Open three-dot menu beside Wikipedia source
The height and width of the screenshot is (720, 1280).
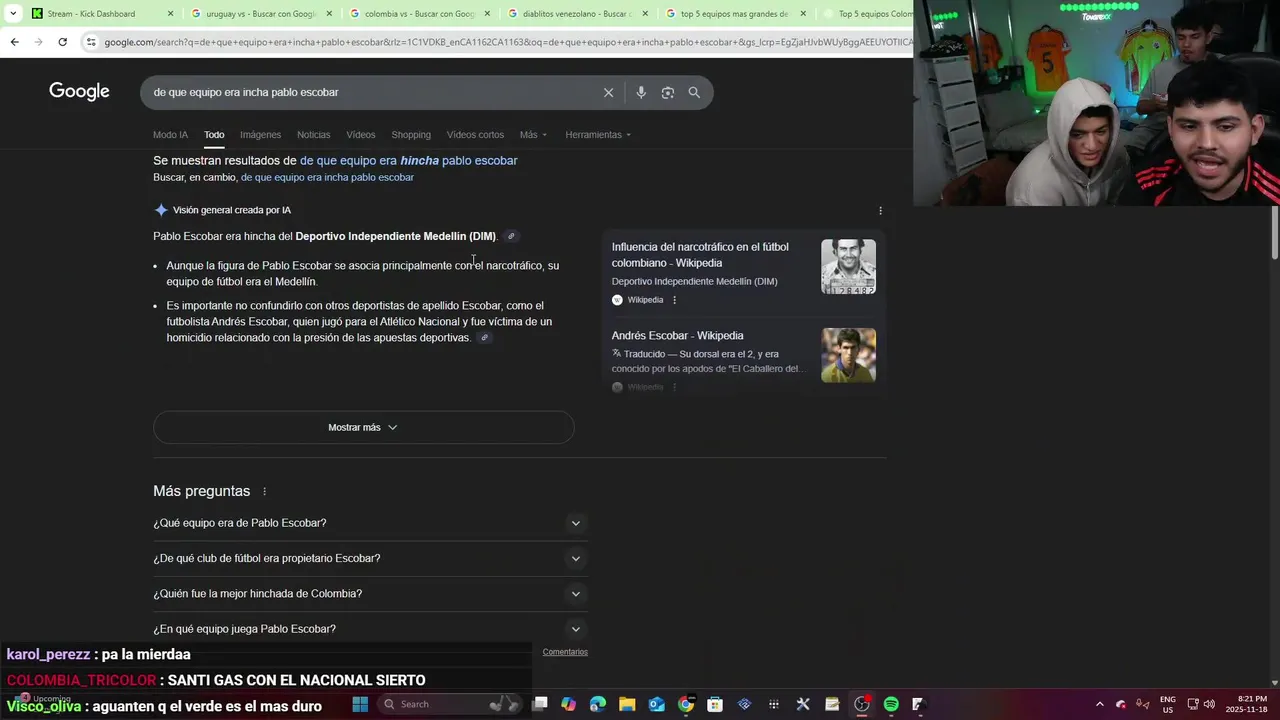click(x=674, y=300)
